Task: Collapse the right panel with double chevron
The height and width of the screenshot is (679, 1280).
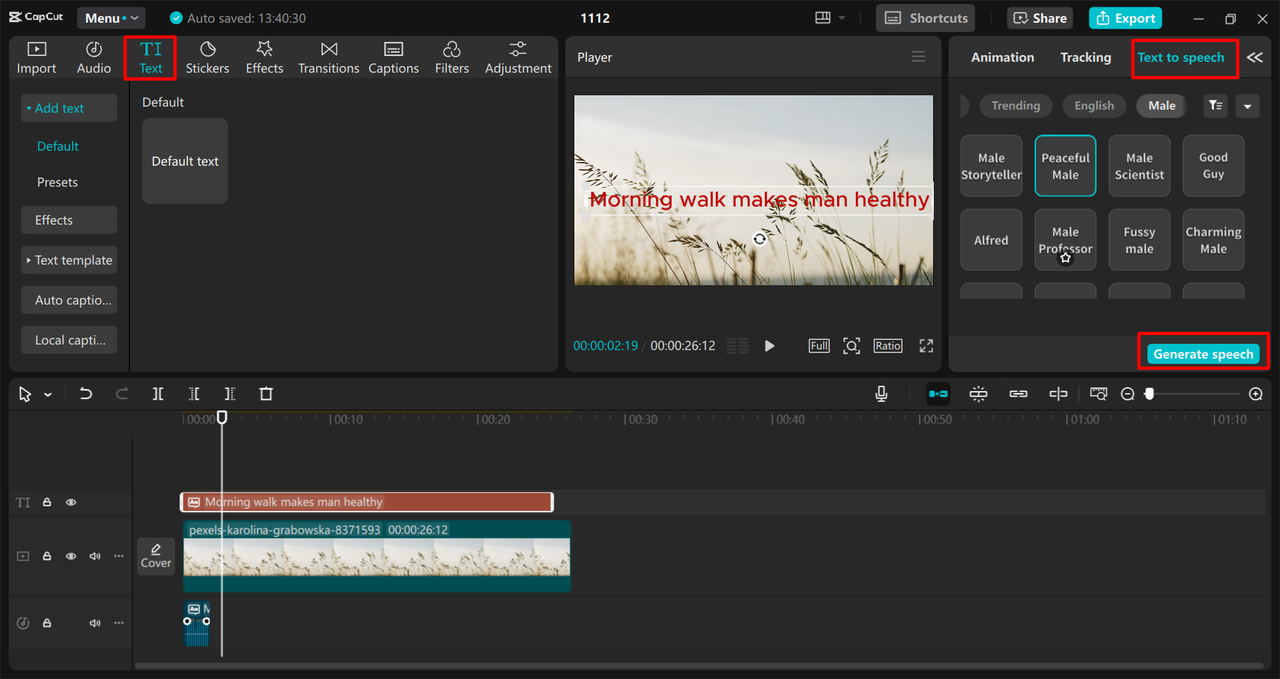Action: (1254, 58)
